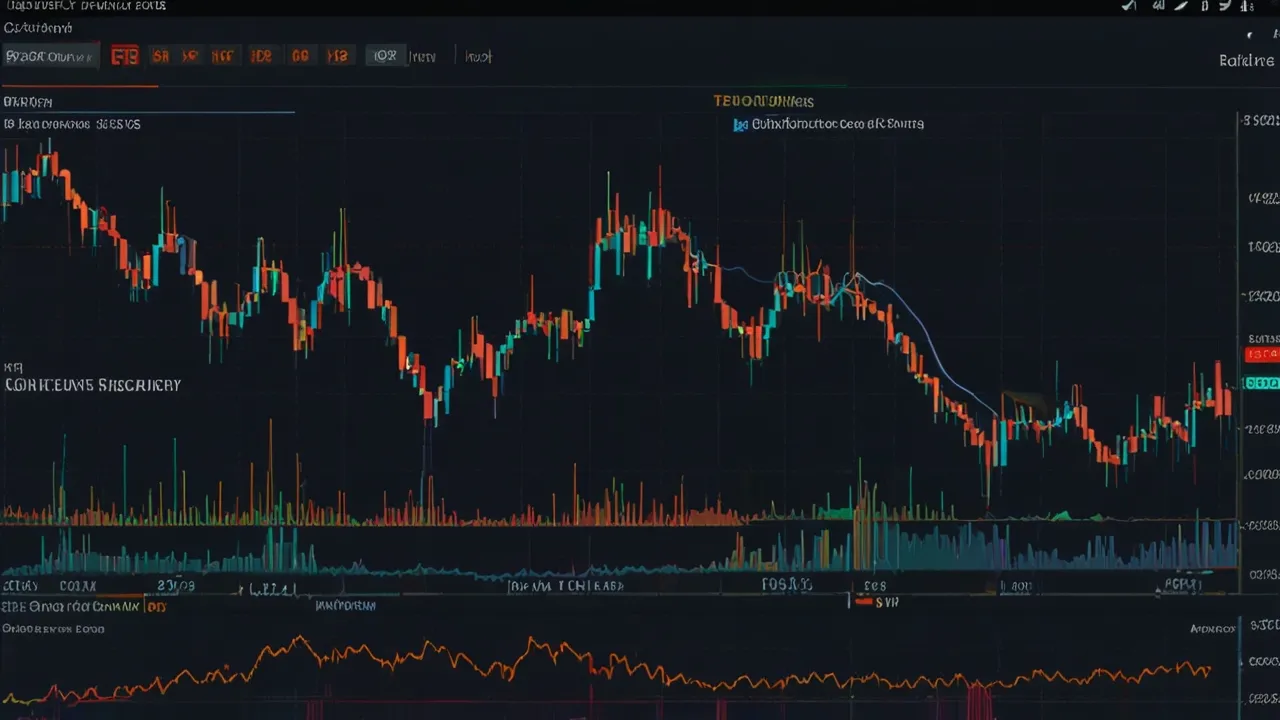Click the blue chart icon beside indicator legend
This screenshot has height=720, width=1280.
[x=740, y=125]
